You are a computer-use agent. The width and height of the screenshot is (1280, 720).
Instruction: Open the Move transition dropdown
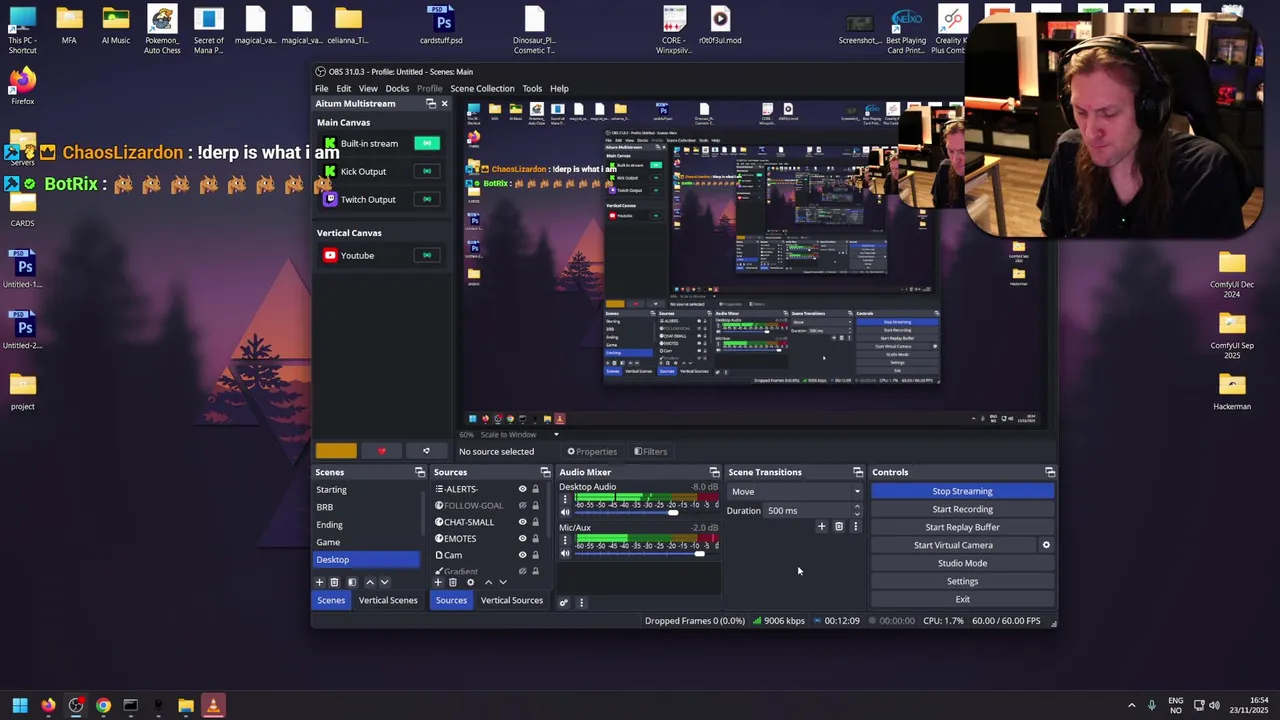[x=795, y=491]
